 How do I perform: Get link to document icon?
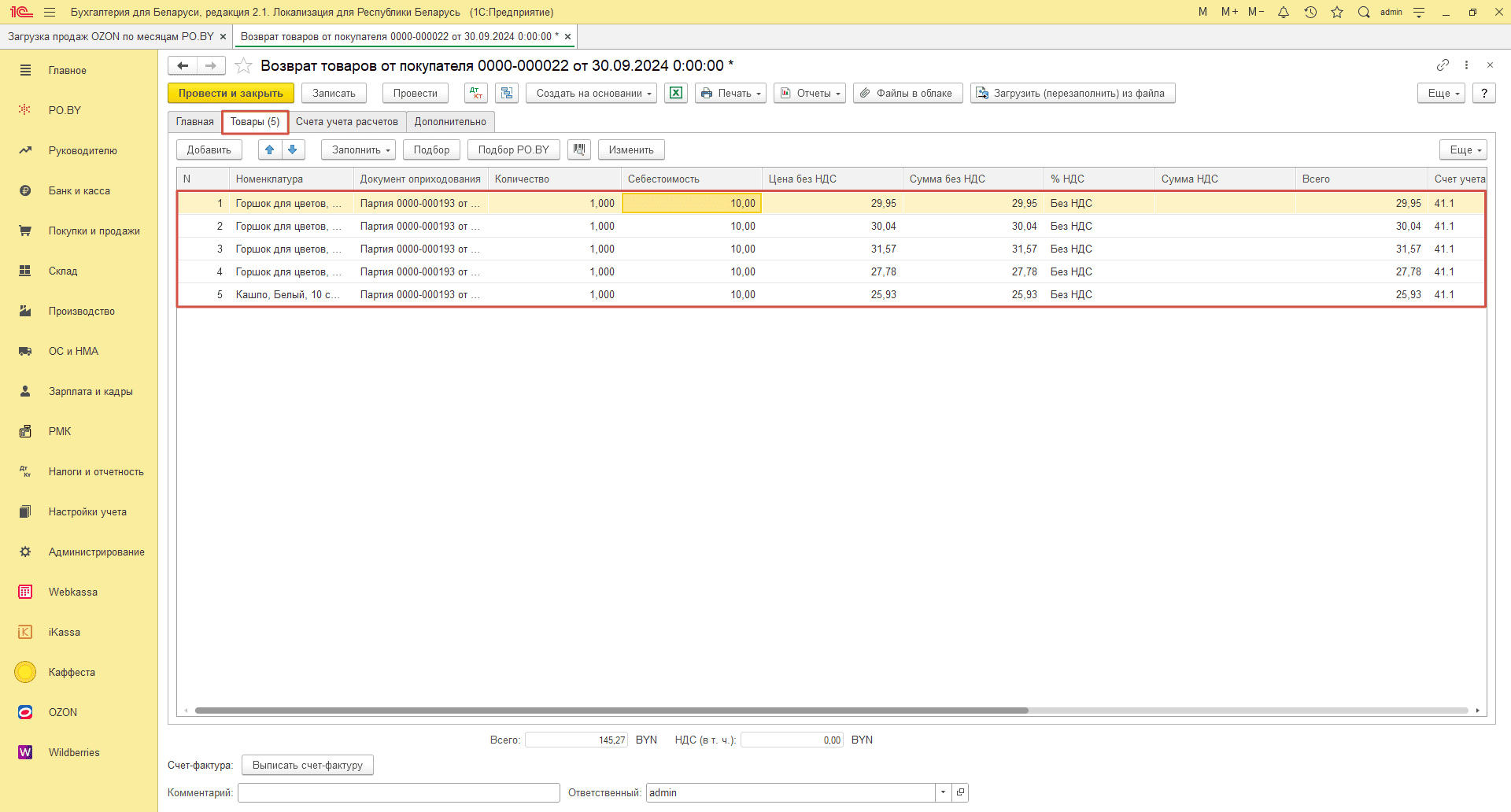coord(1443,65)
